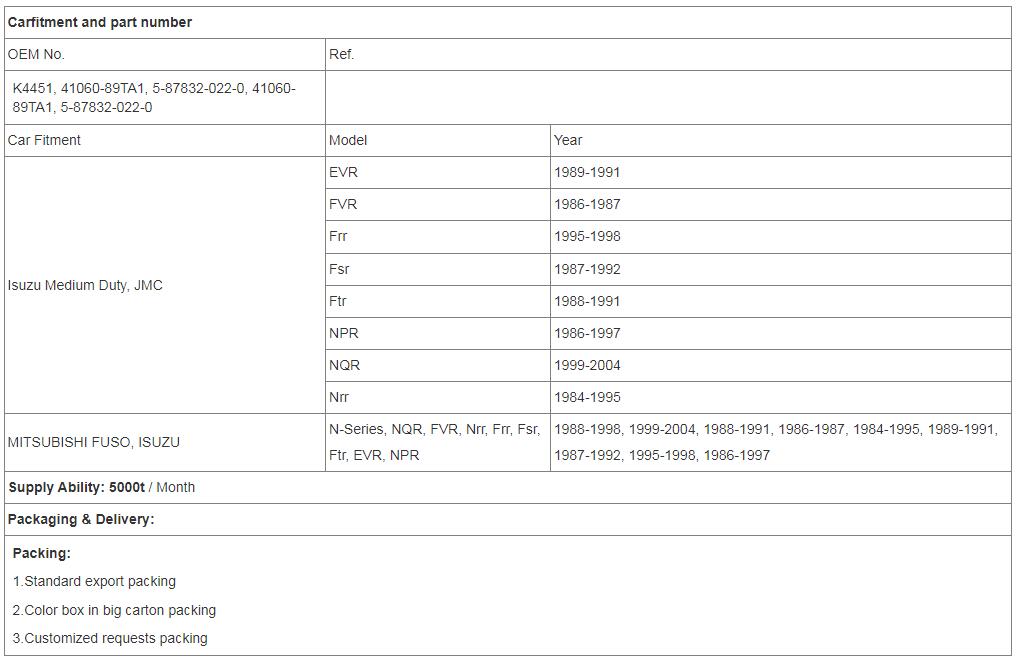This screenshot has width=1018, height=664.
Task: Click the Nrr model cell
Action: point(438,397)
